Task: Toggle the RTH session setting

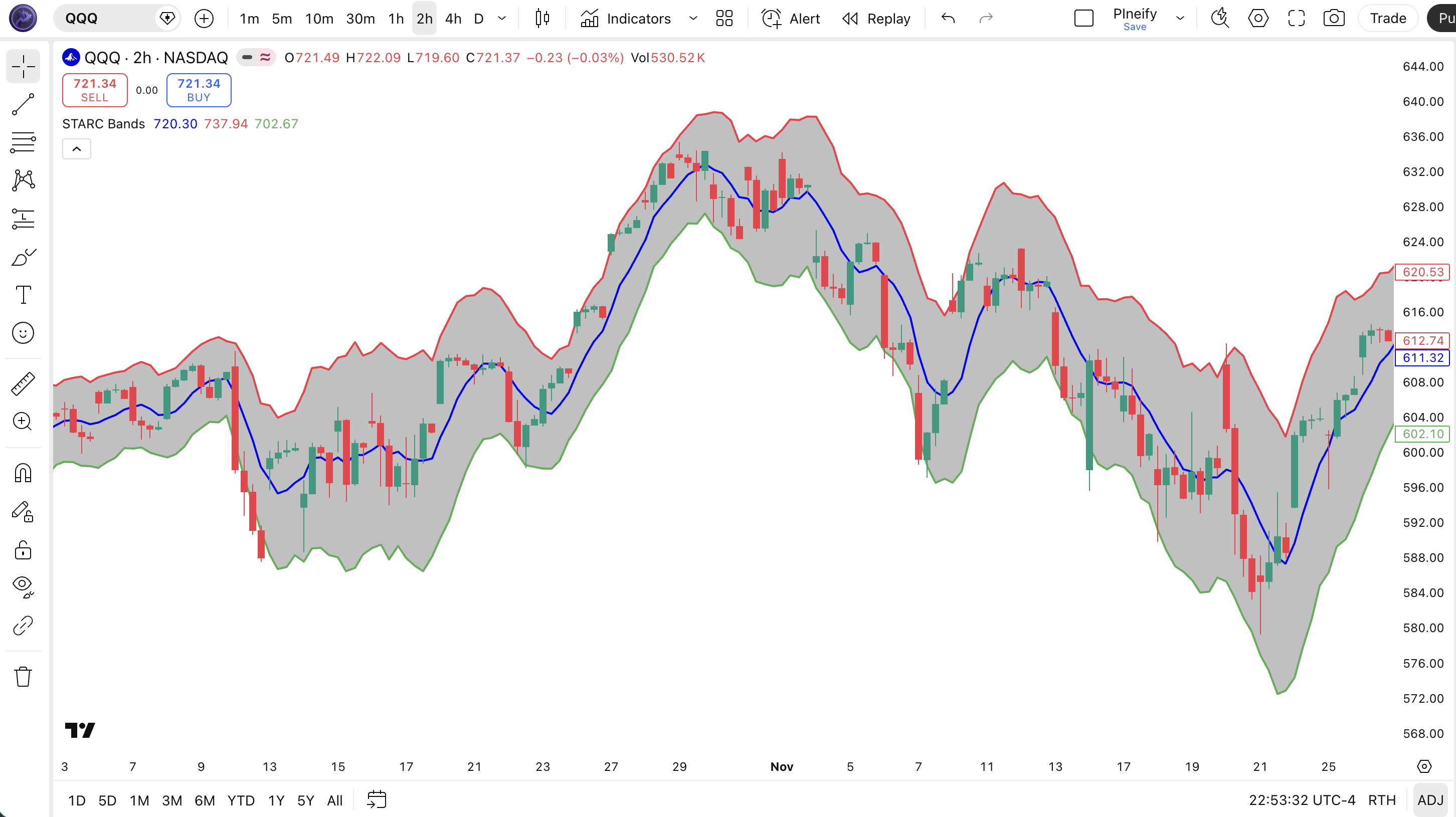Action: [x=1382, y=800]
